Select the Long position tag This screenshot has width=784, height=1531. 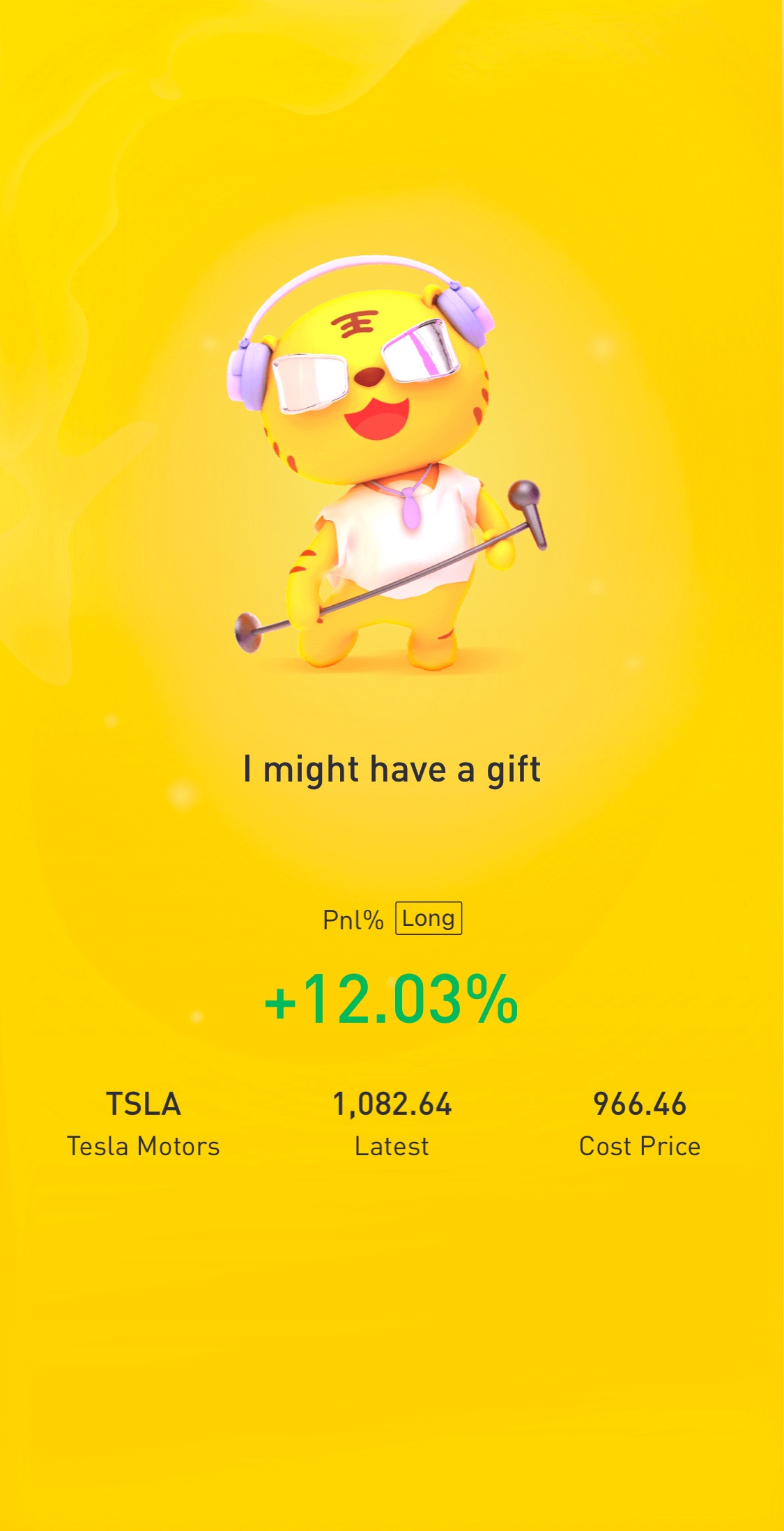(x=428, y=918)
